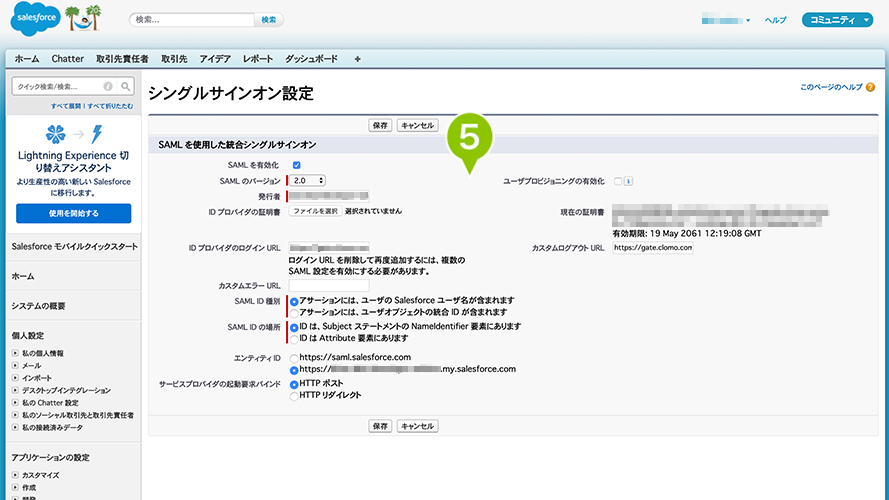Viewport: 889px width, 500px height.
Task: Open the quick find info icon
Action: click(108, 86)
